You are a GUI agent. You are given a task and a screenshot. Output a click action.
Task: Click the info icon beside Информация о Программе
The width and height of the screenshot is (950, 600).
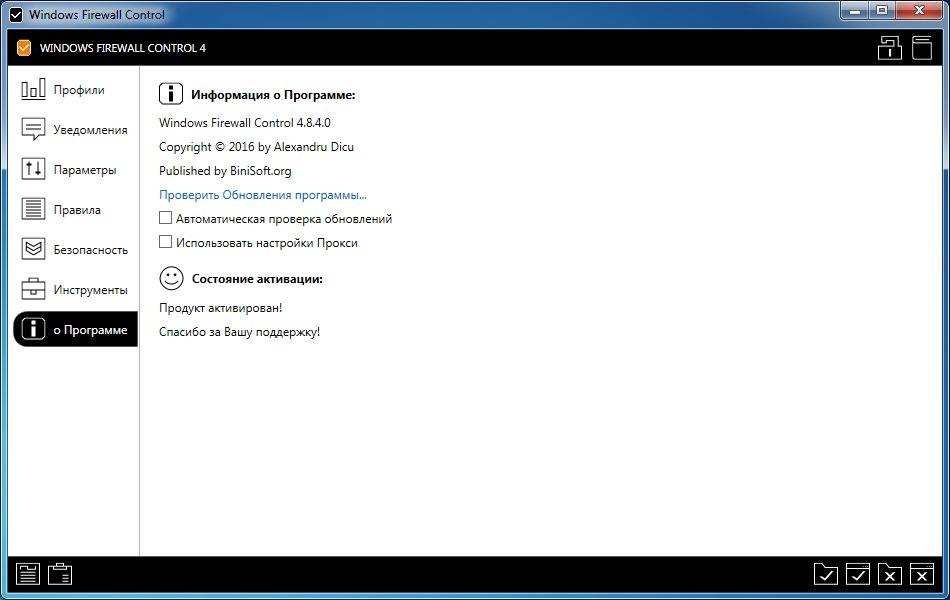171,94
